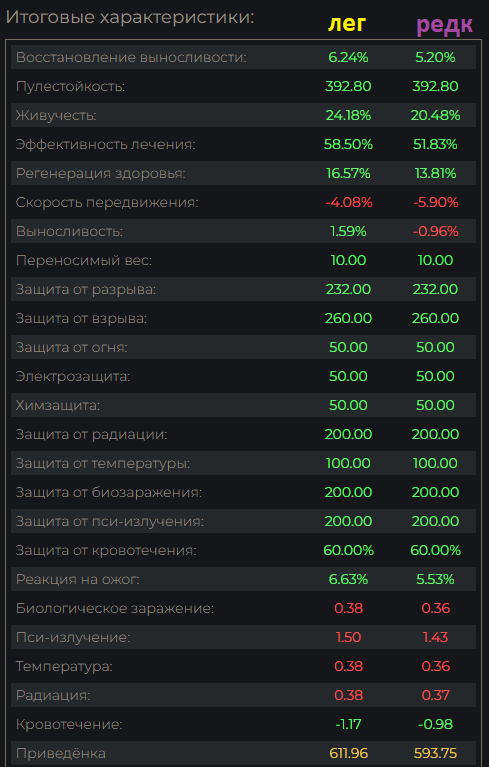Select the 'Защита от разрыва' row

click(x=243, y=289)
